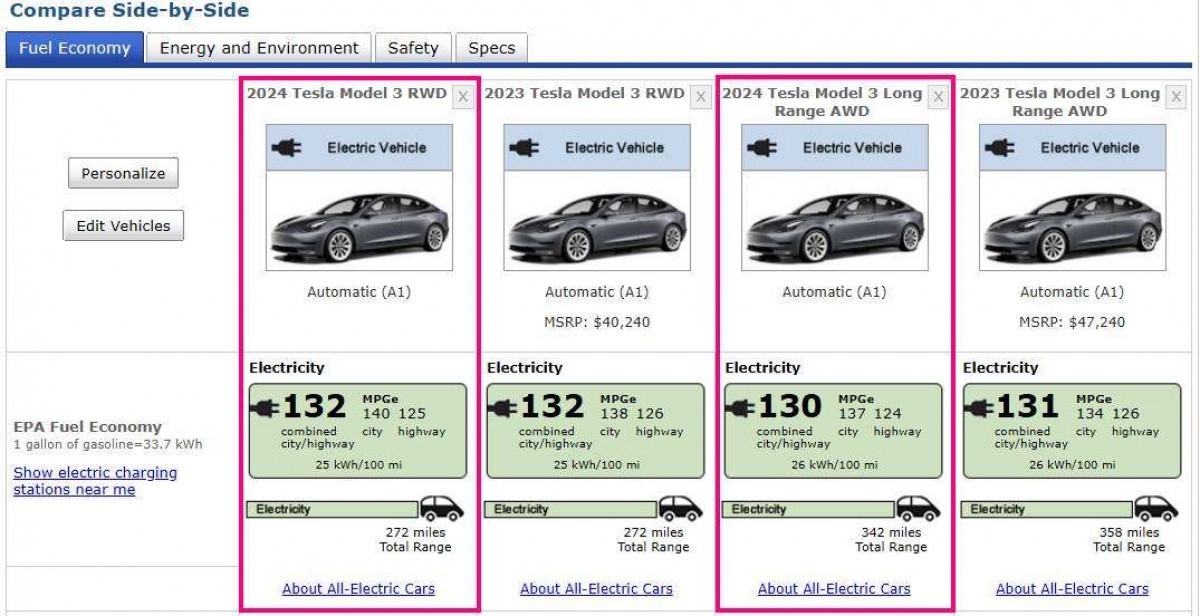Click the car range icon for the 2024 Model 3 RWD

click(441, 508)
